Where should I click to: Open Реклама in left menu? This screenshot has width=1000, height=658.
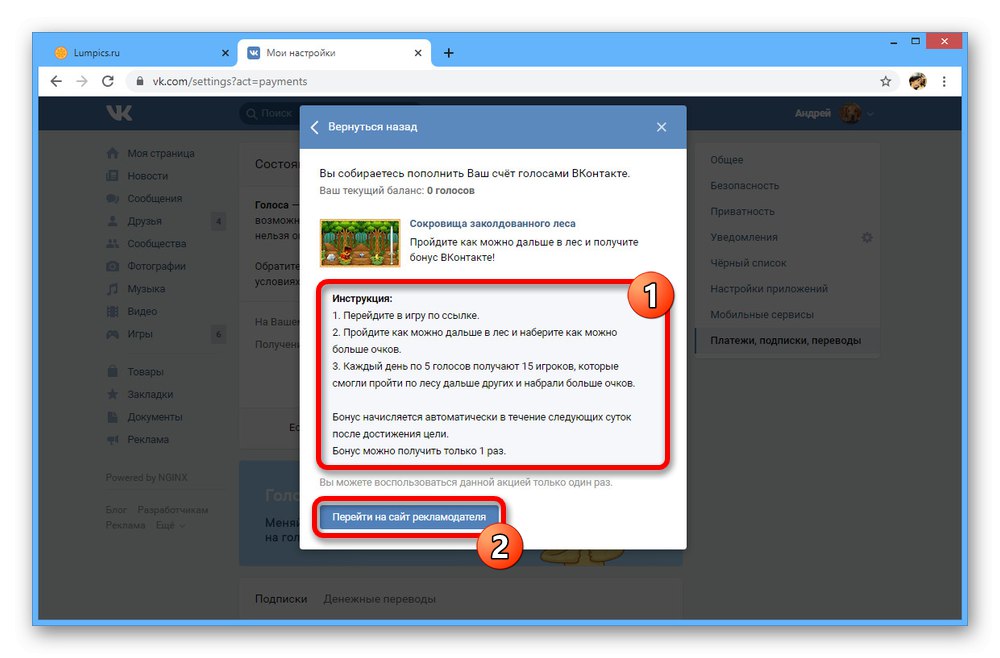click(148, 439)
